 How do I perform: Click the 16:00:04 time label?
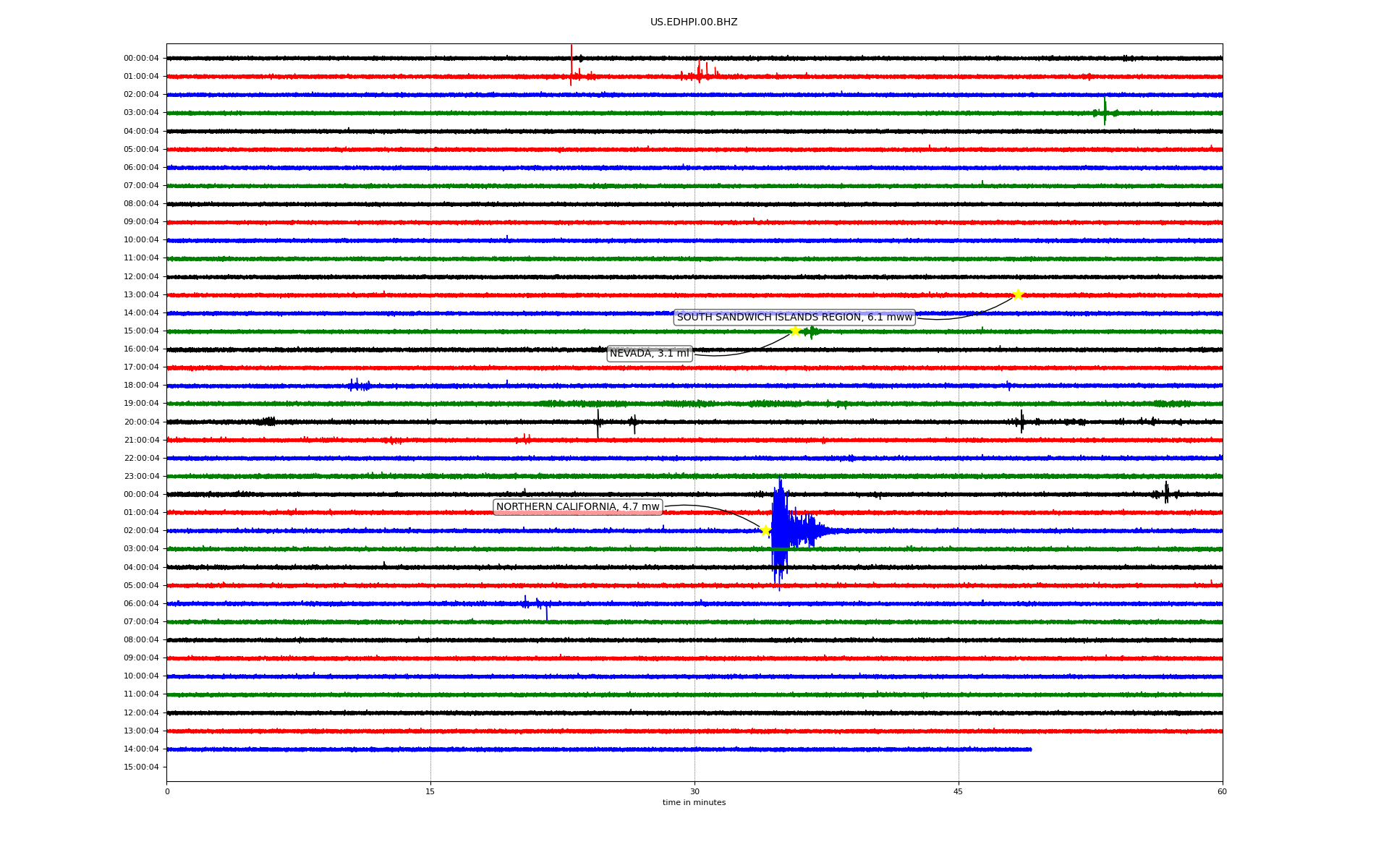point(141,349)
